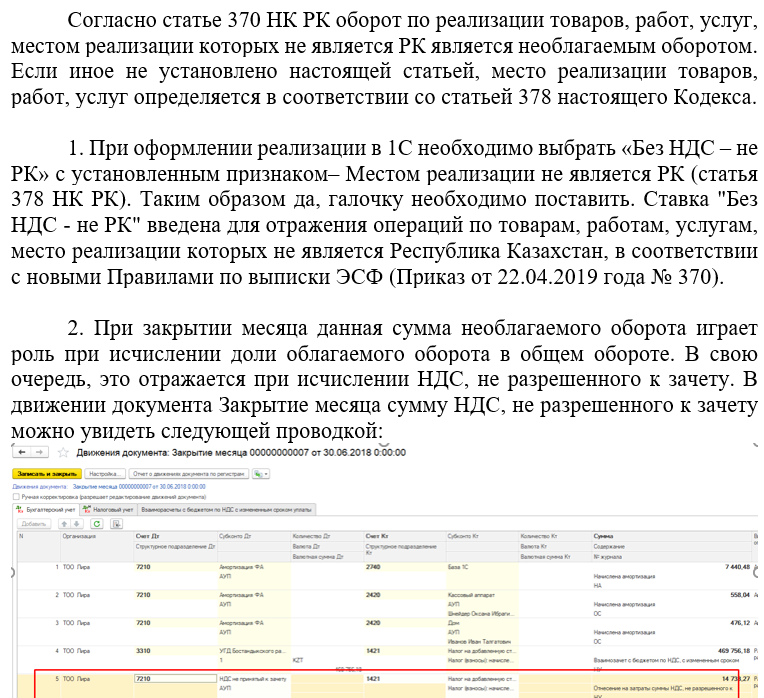The width and height of the screenshot is (764, 698).
Task: Click the 7210 input field in row 5
Action: pos(175,679)
